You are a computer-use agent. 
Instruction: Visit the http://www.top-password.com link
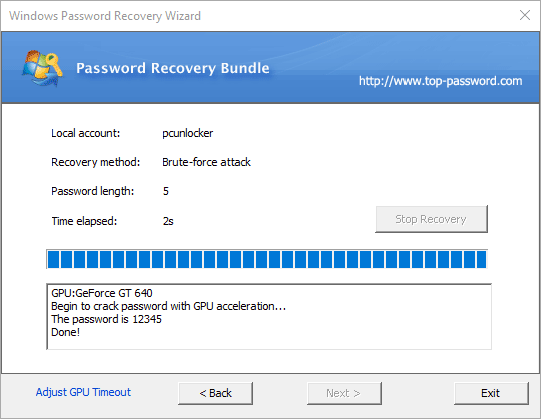441,81
